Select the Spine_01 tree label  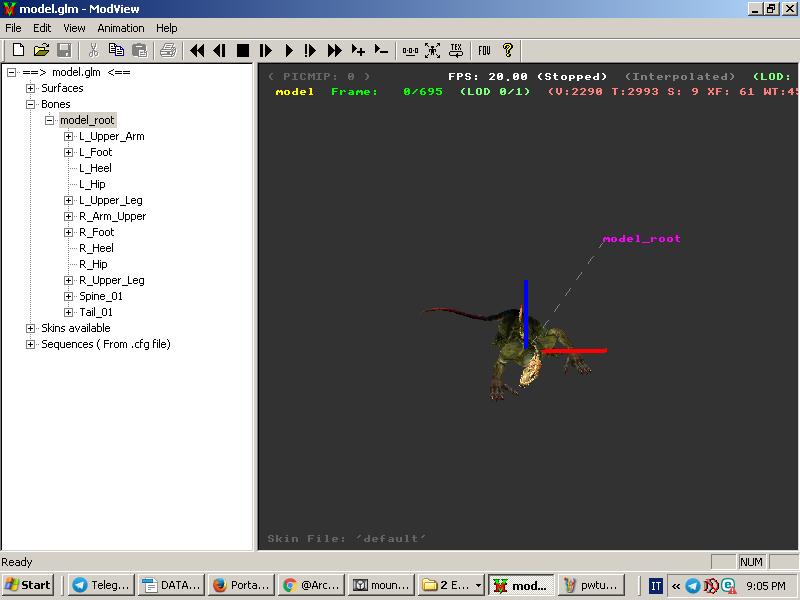tap(101, 296)
